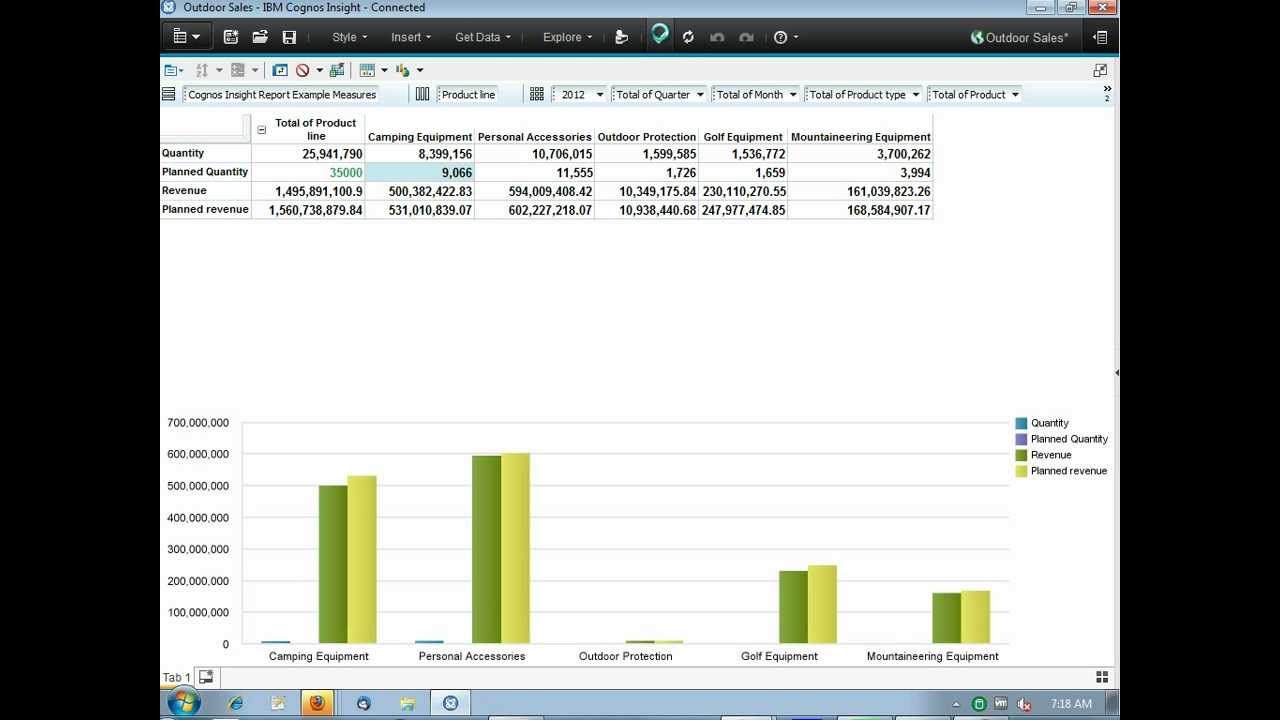Click the Outdoor Sales globe label
1280x720 pixels.
click(1019, 37)
